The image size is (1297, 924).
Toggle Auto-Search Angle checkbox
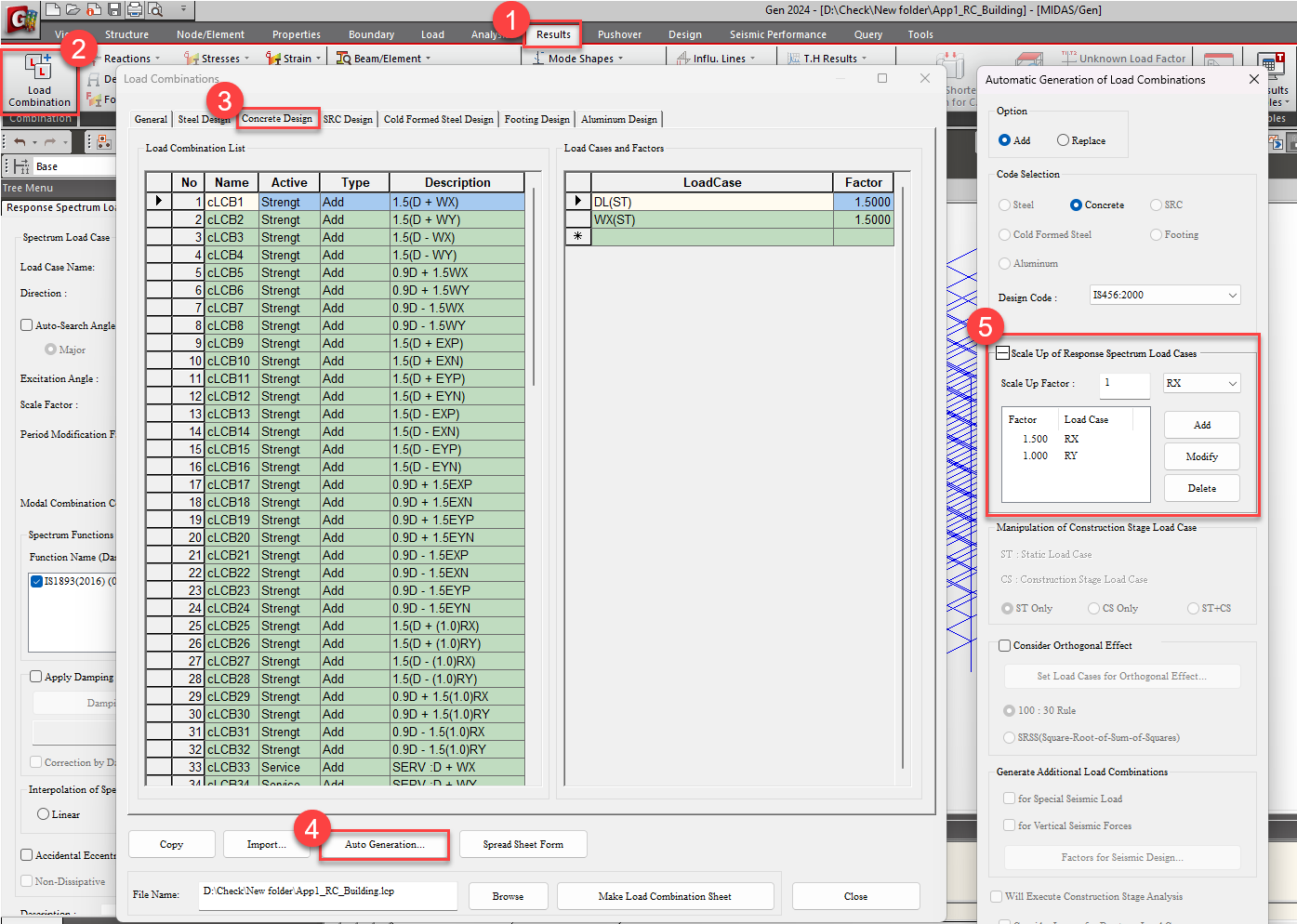pos(26,325)
